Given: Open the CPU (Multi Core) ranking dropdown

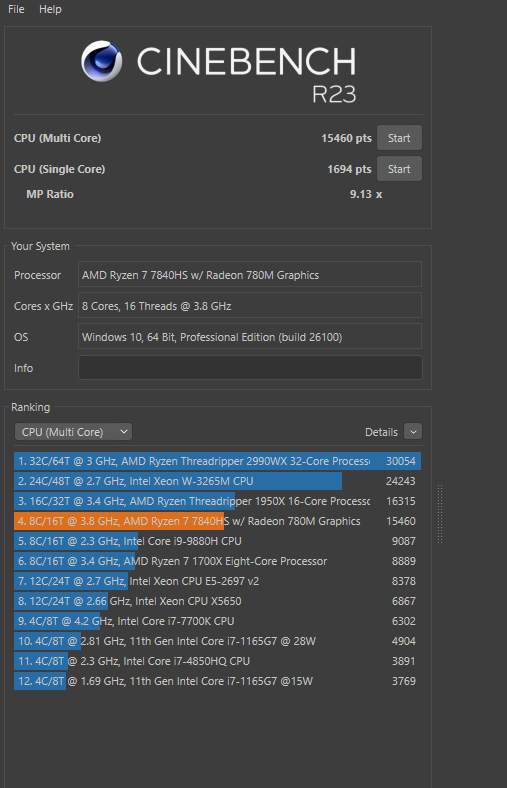Looking at the screenshot, I should 73,432.
